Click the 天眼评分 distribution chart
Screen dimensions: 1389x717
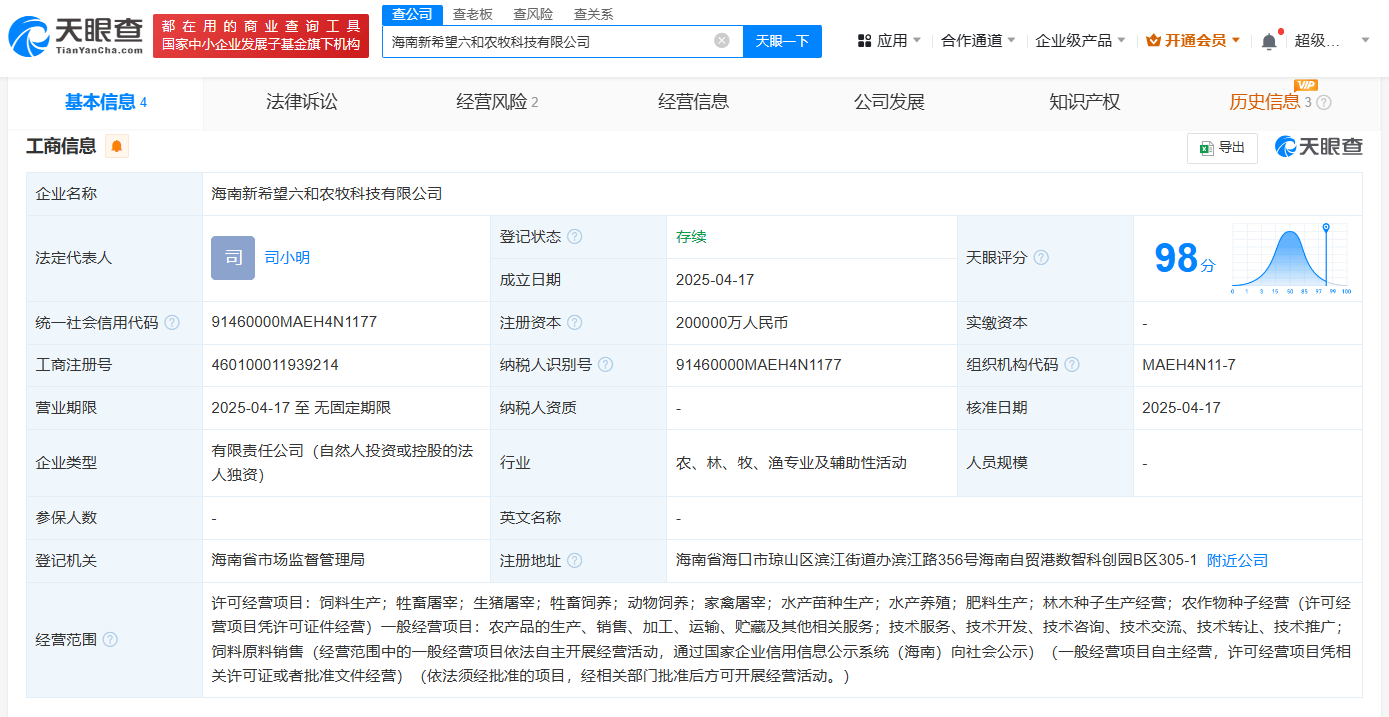point(1291,258)
